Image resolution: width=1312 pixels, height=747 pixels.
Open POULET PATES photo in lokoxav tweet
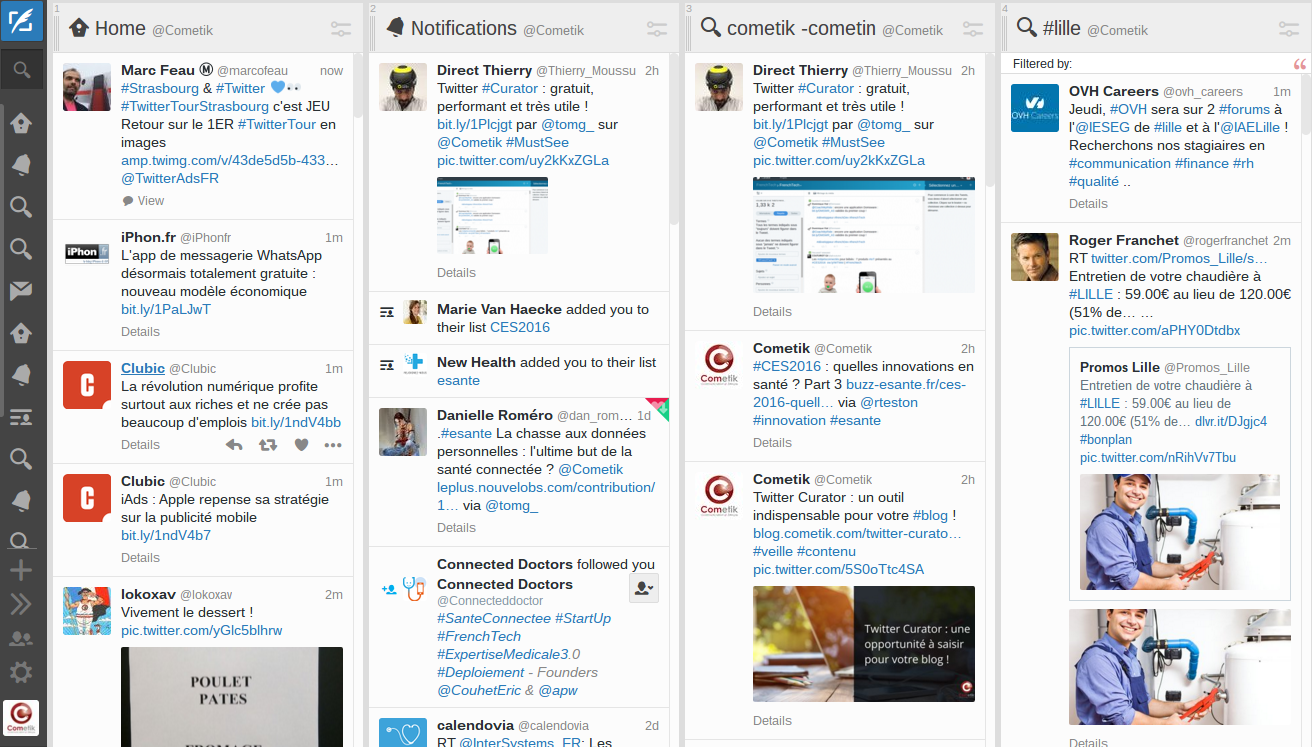pyautogui.click(x=232, y=697)
